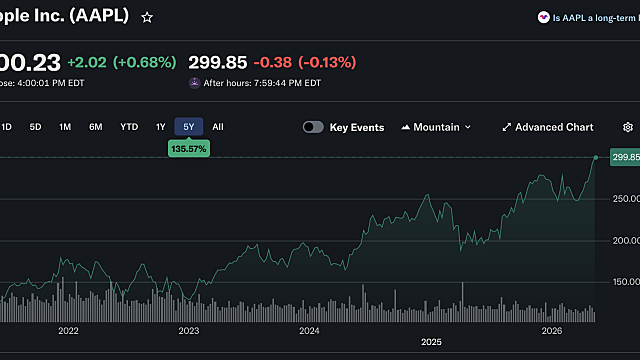Choose the YTD range
Screen dimensions: 640x360
[x=129, y=127]
